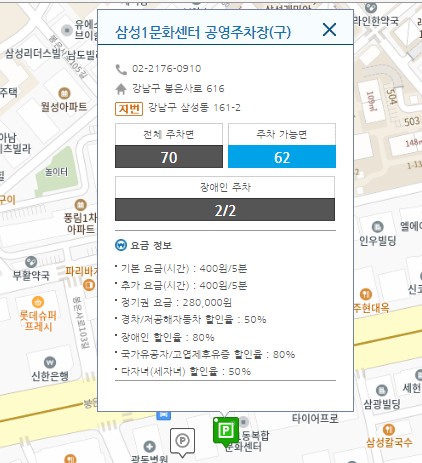Click the 라인한약국 pharmacy map icon
Screen dimensions: 422x463
click(x=371, y=7)
